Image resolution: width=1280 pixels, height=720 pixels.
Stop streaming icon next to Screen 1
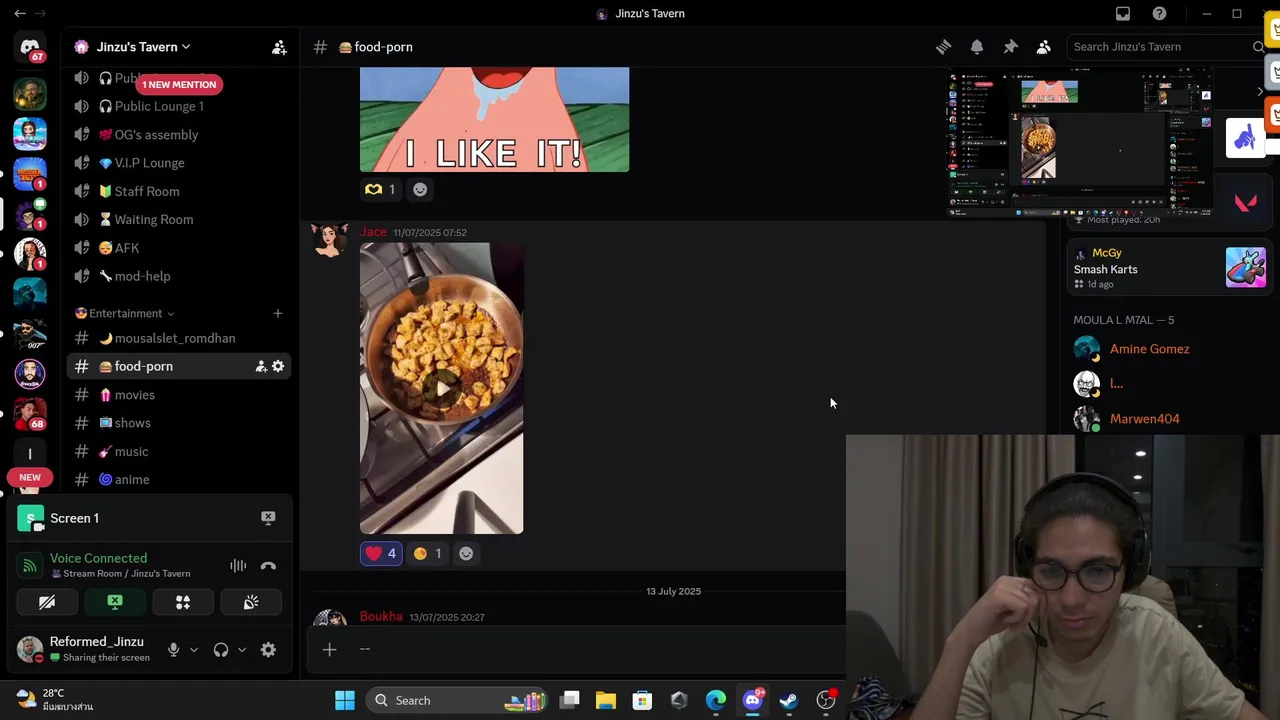click(x=268, y=518)
